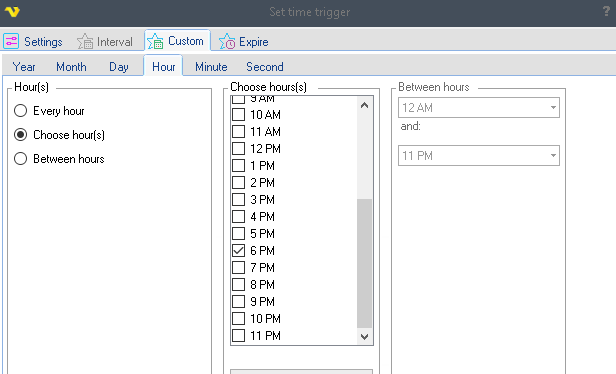Open the Custom tab
The image size is (616, 374).
click(x=177, y=41)
